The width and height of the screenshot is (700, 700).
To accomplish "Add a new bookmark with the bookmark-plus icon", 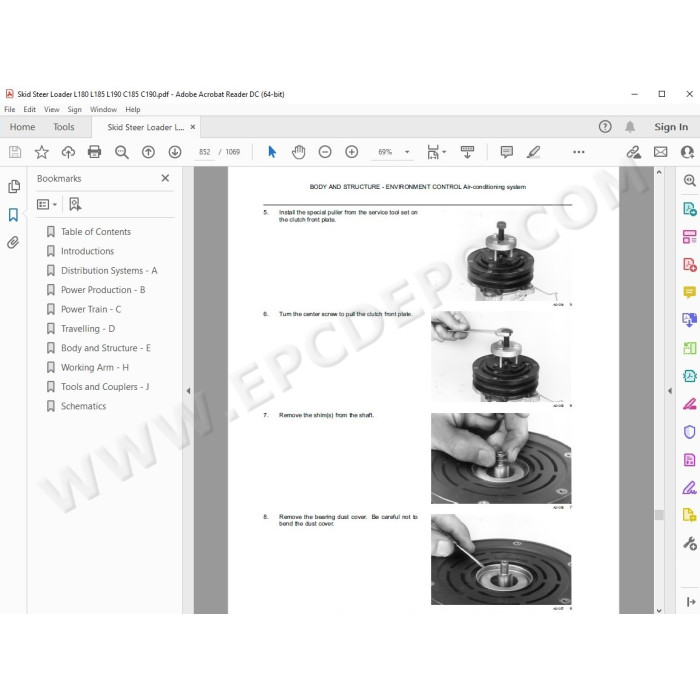I will [x=75, y=204].
